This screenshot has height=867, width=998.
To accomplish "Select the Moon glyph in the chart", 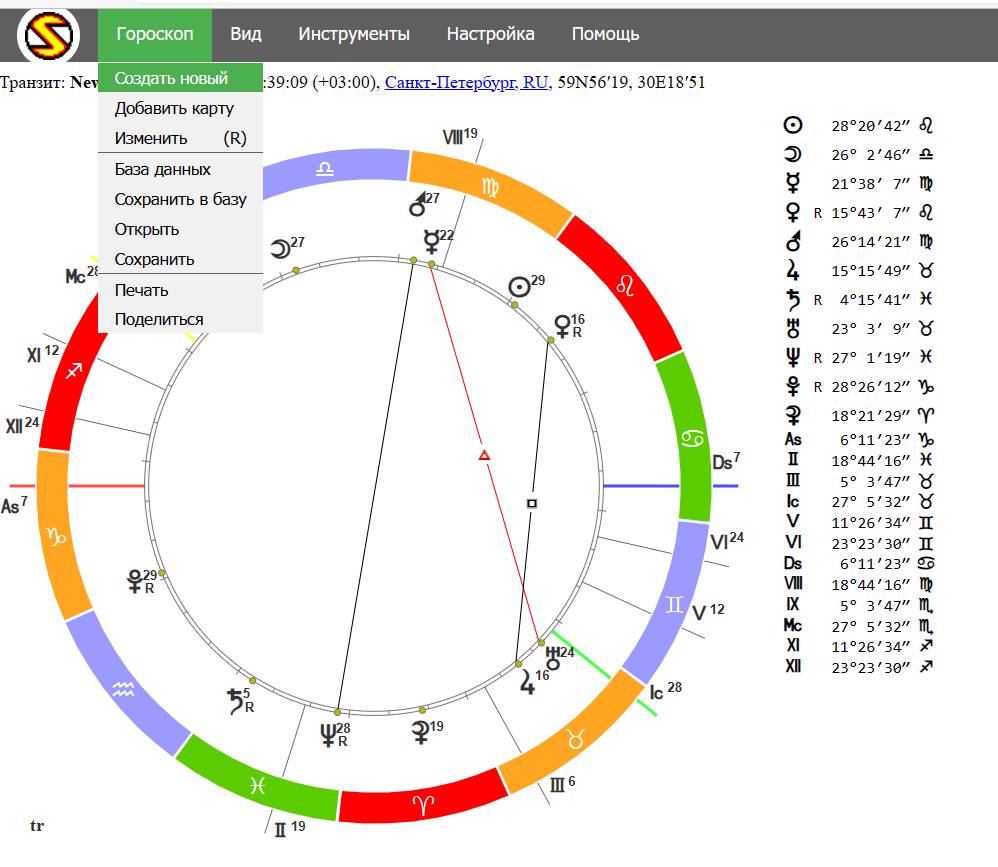I will pyautogui.click(x=280, y=248).
